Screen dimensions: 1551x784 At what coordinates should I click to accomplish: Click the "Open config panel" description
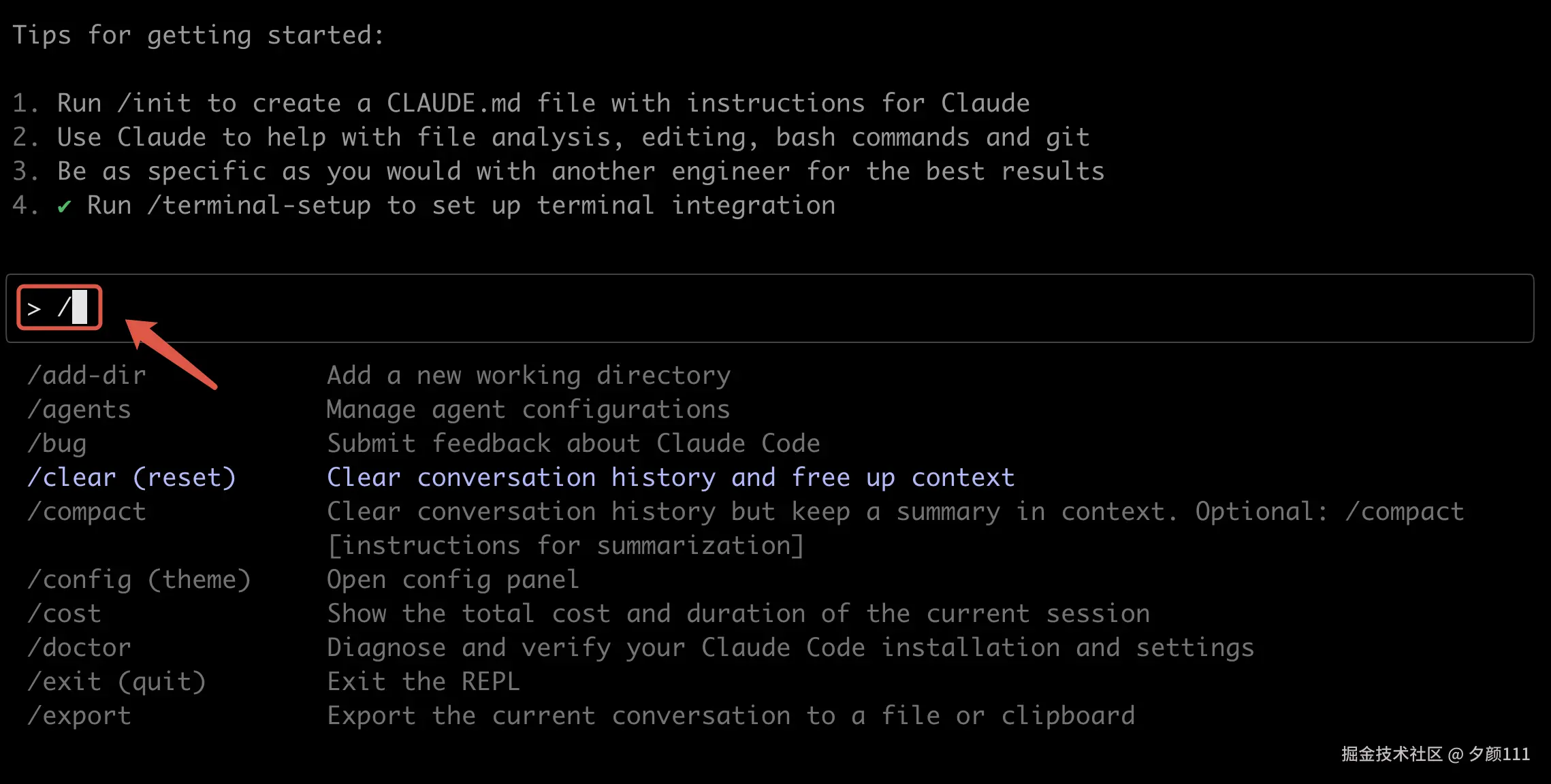click(x=453, y=580)
